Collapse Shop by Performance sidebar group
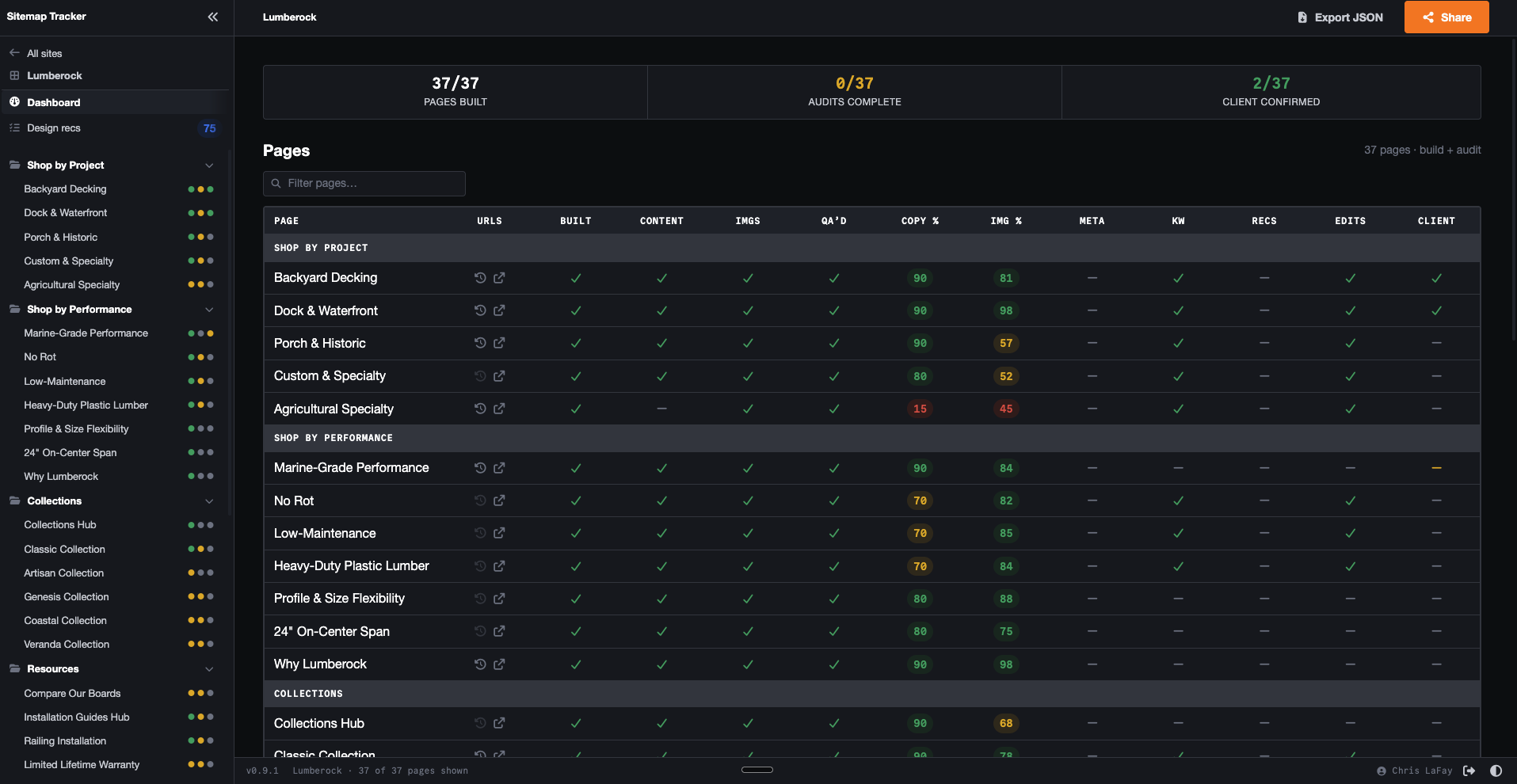1517x784 pixels. click(x=209, y=310)
